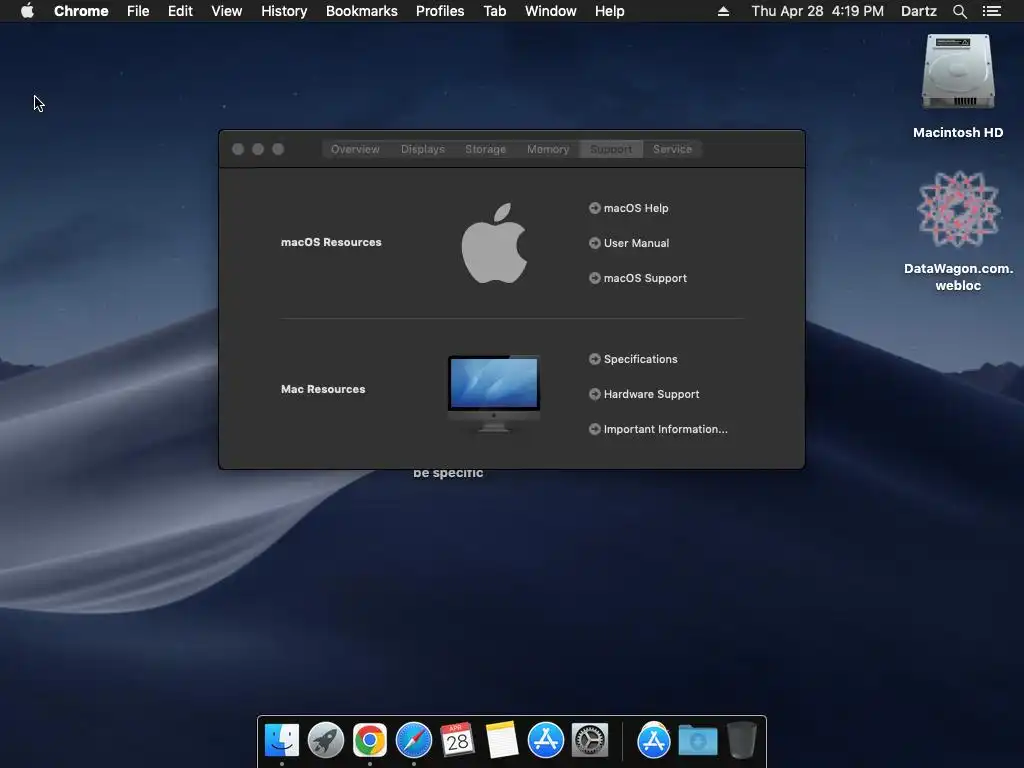This screenshot has height=768, width=1024.
Task: Open the Bookmarks menu
Action: [x=362, y=11]
